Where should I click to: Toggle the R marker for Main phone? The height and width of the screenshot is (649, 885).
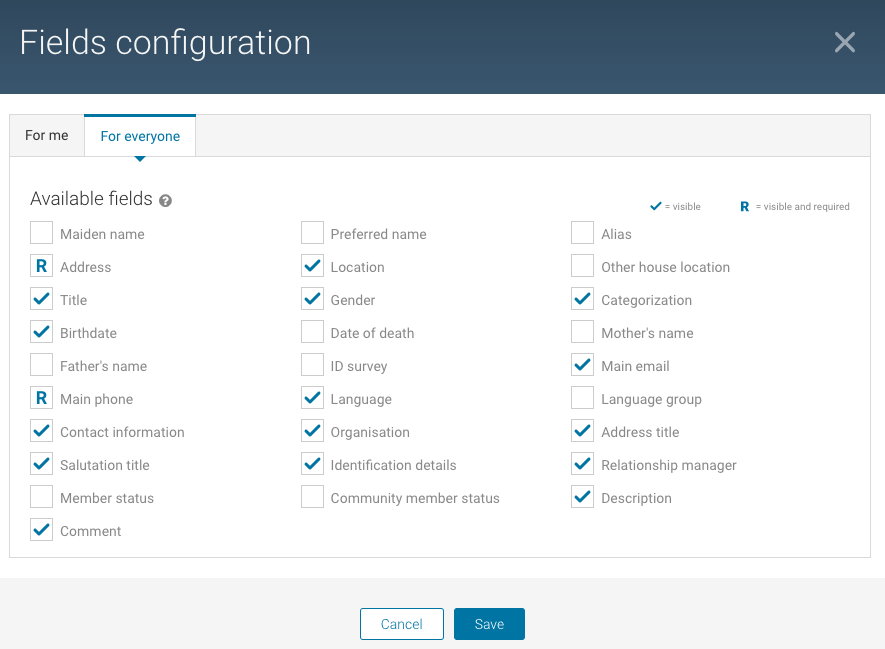[x=41, y=398]
